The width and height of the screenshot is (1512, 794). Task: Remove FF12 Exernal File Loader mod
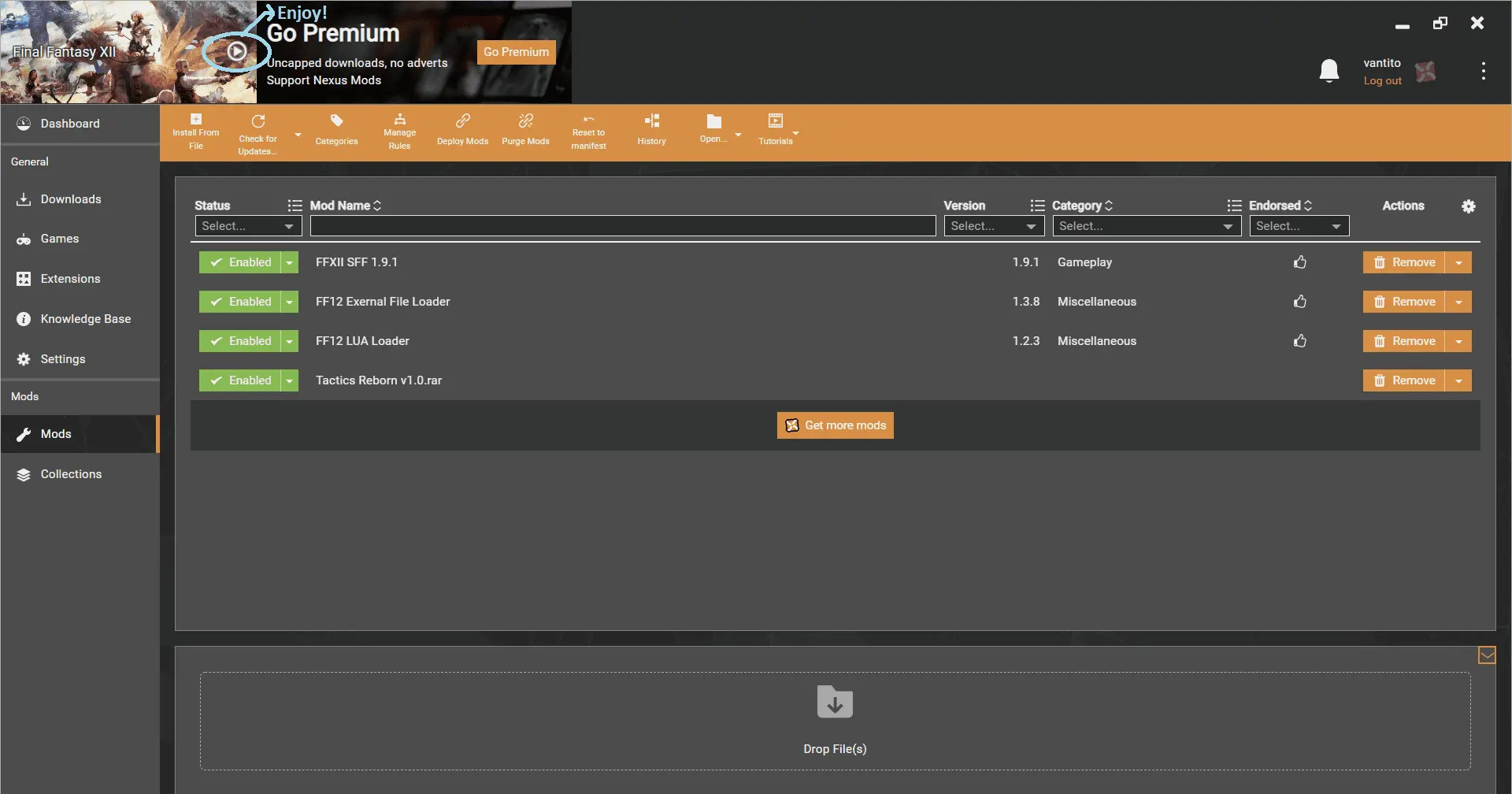click(1404, 302)
